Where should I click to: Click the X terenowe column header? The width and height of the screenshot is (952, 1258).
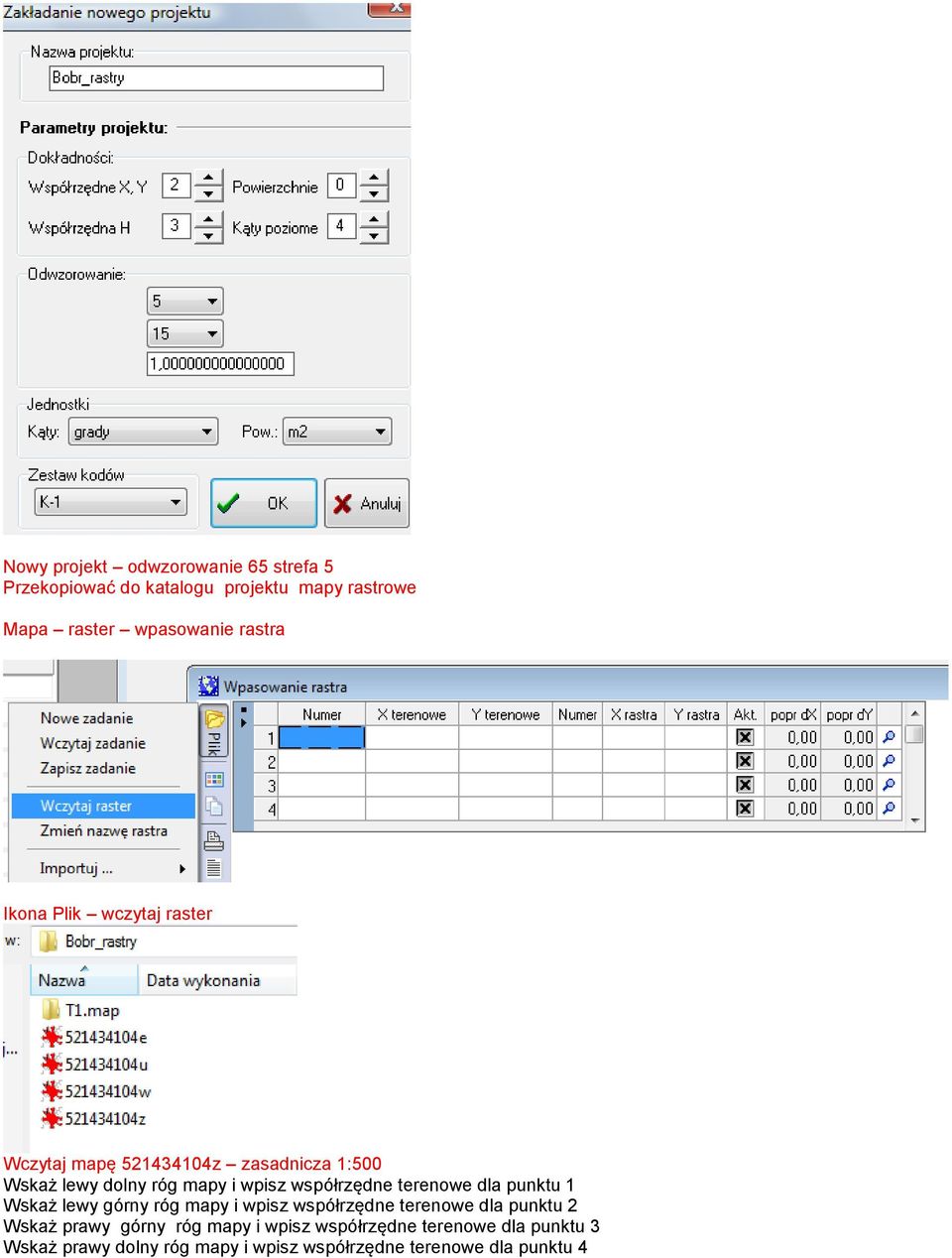pos(412,714)
